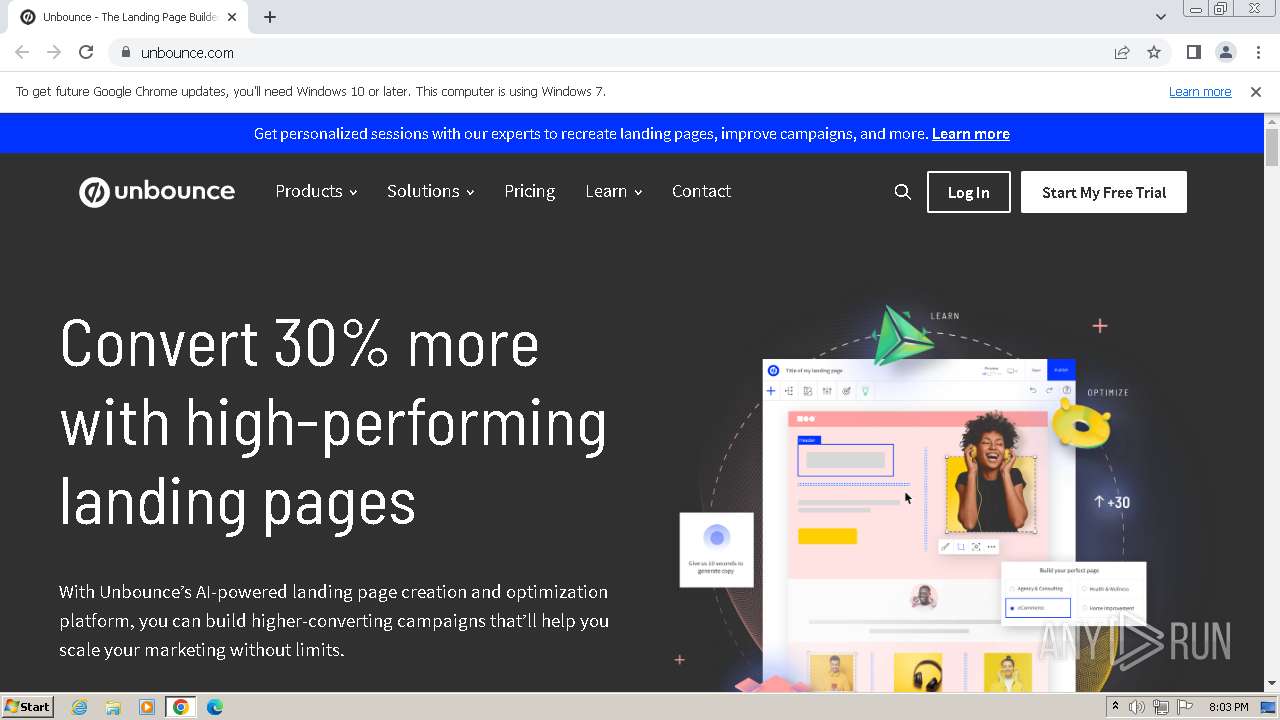1280x720 pixels.
Task: Expand the Learn menu
Action: (613, 191)
